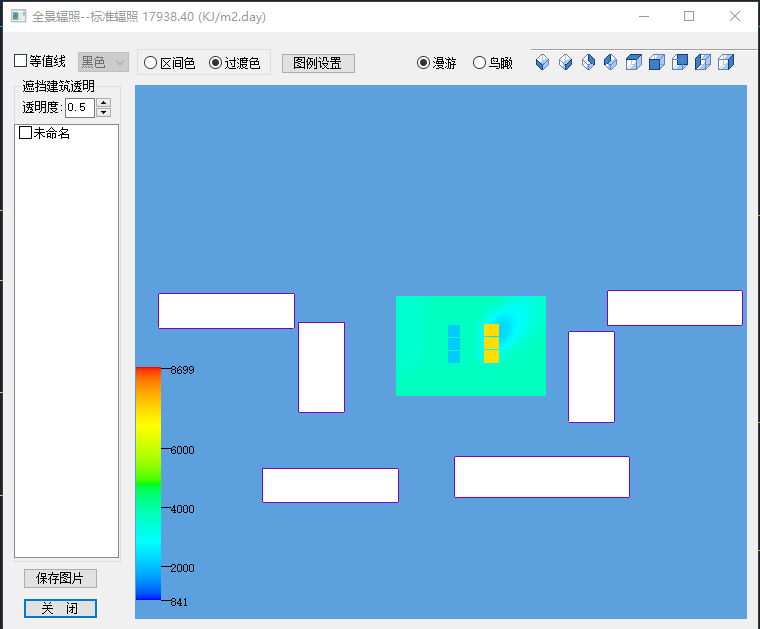Switch to northwest isometric view cube

tap(611, 62)
